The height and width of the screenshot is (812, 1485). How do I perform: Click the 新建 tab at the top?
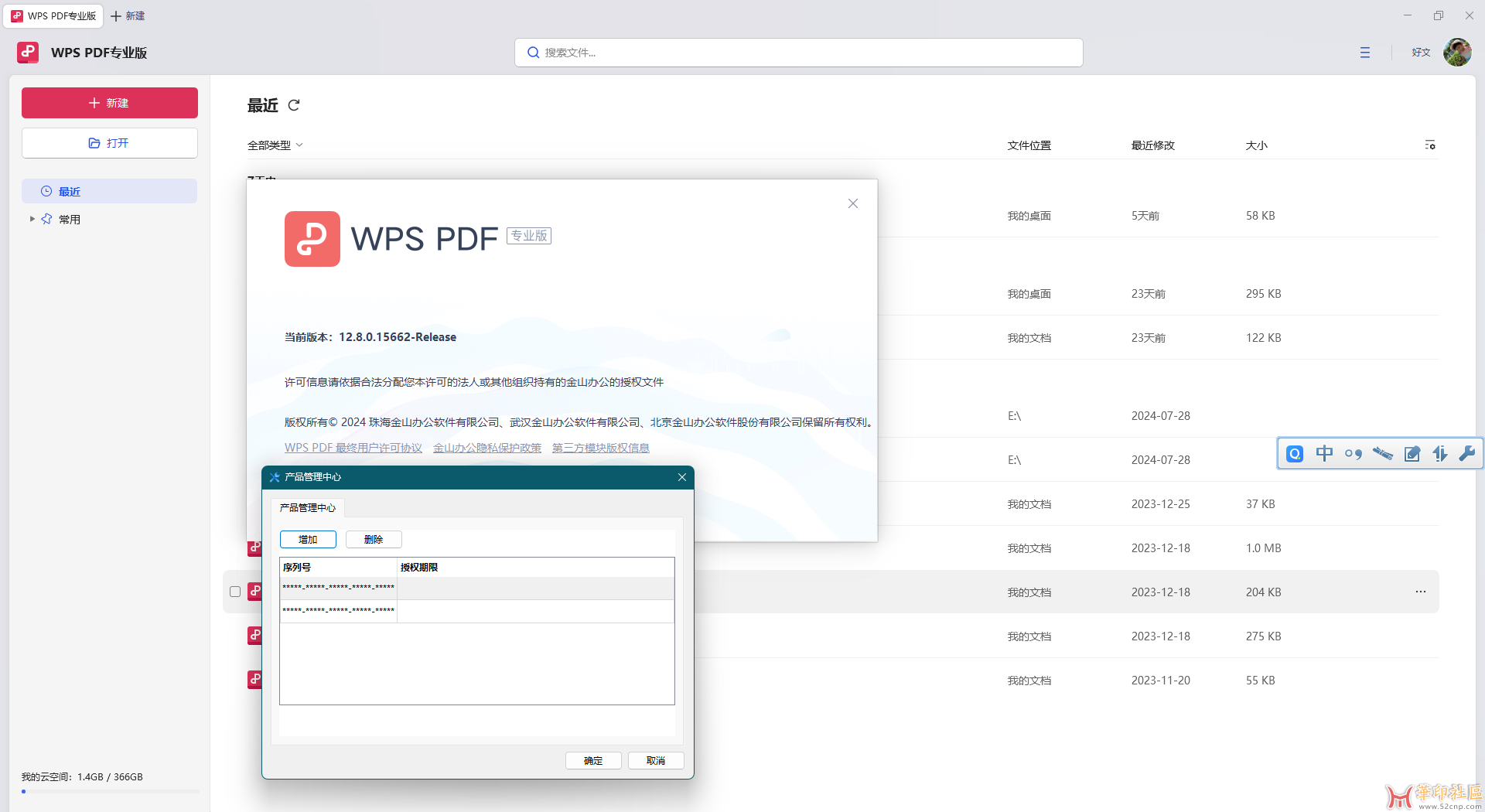(x=128, y=16)
